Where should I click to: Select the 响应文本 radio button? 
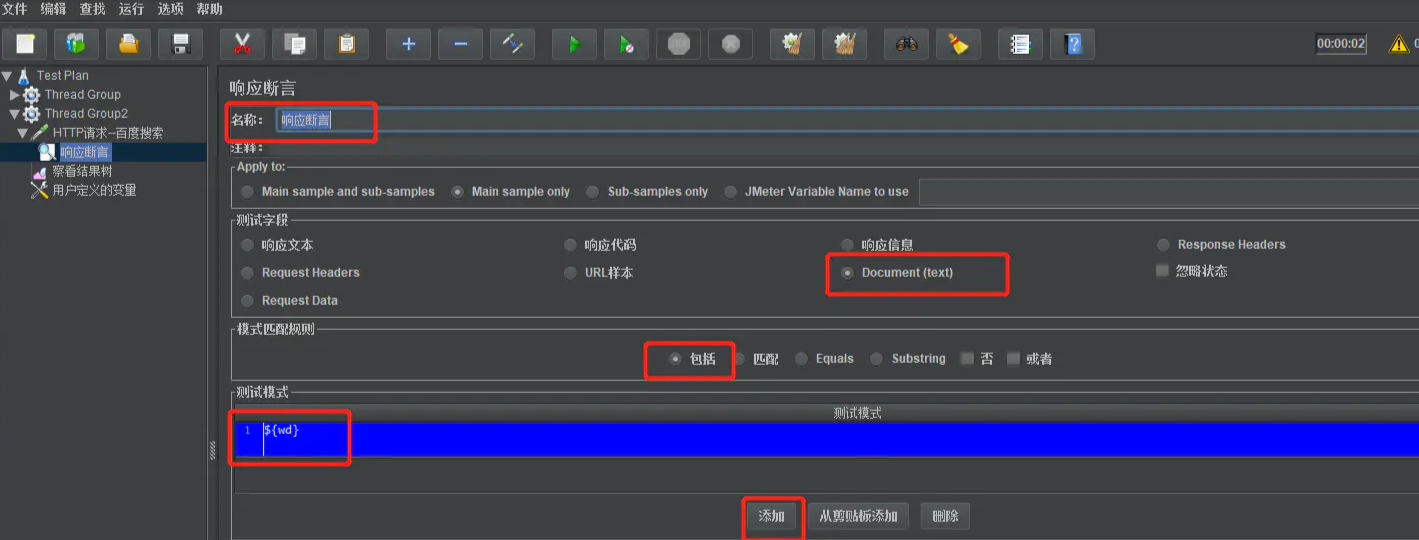248,245
